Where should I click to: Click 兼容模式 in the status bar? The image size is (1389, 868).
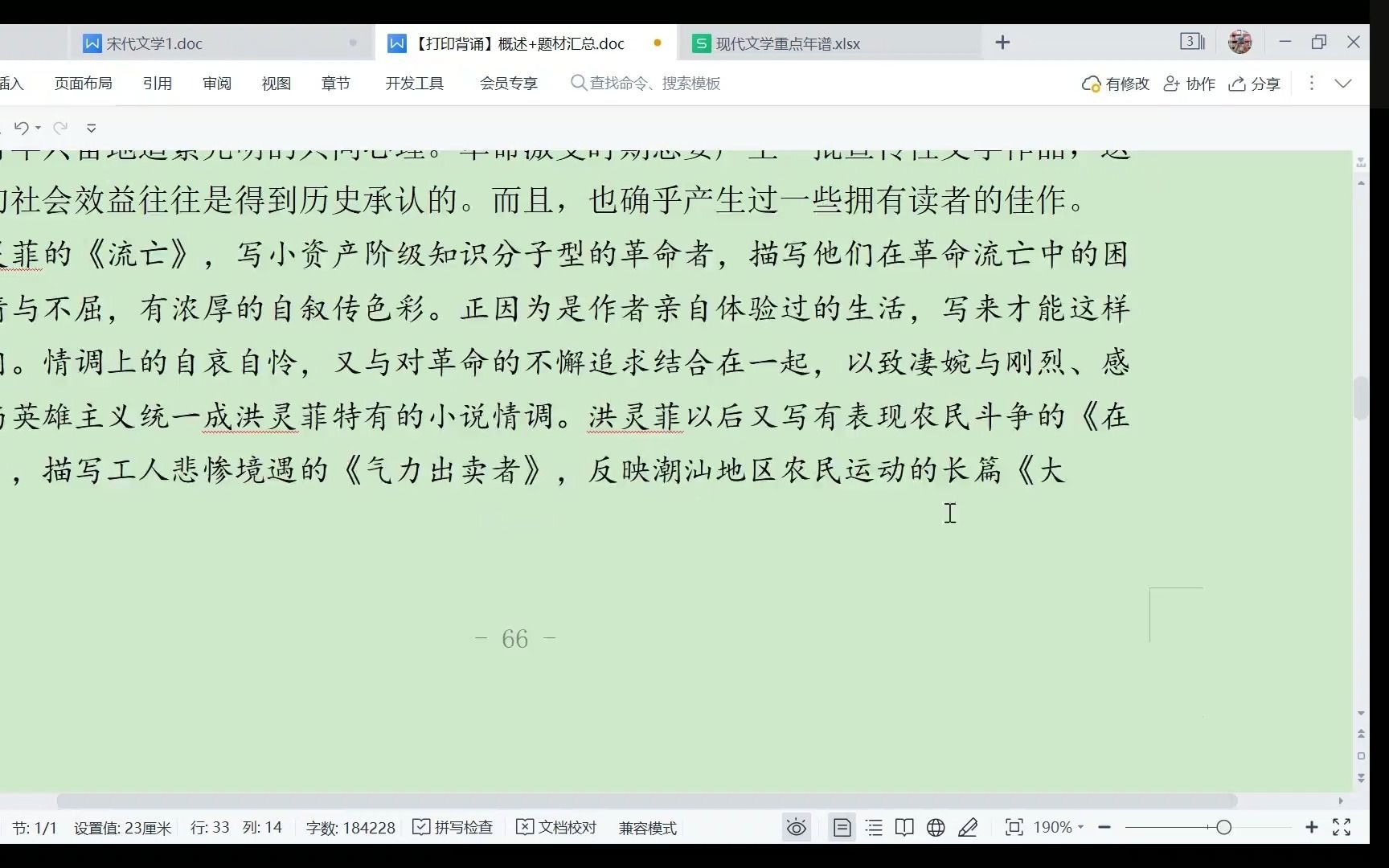[x=648, y=828]
